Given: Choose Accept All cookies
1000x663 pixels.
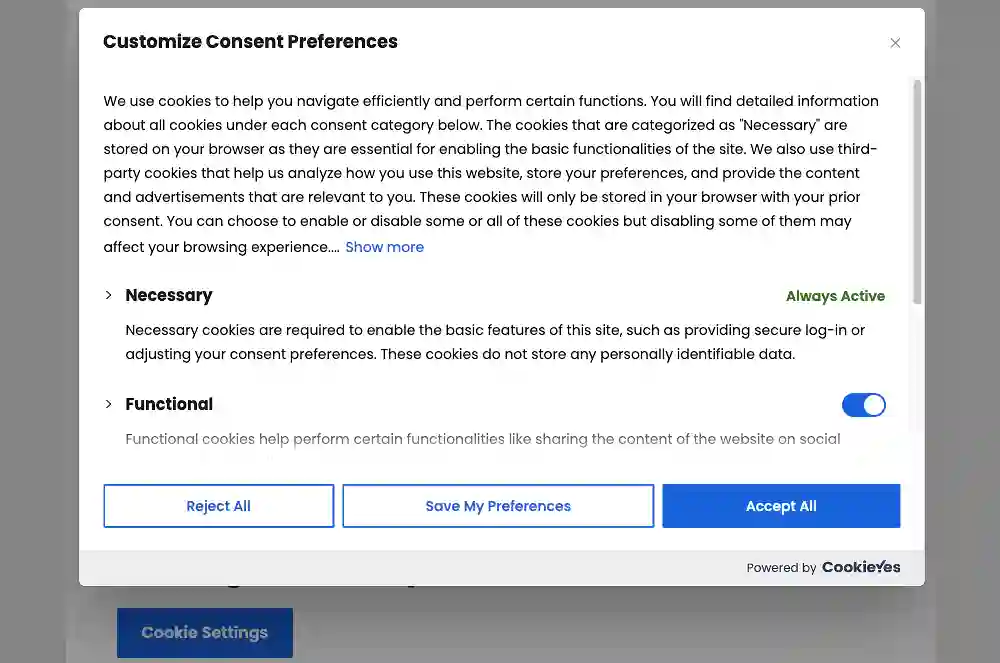Looking at the screenshot, I should 781,506.
